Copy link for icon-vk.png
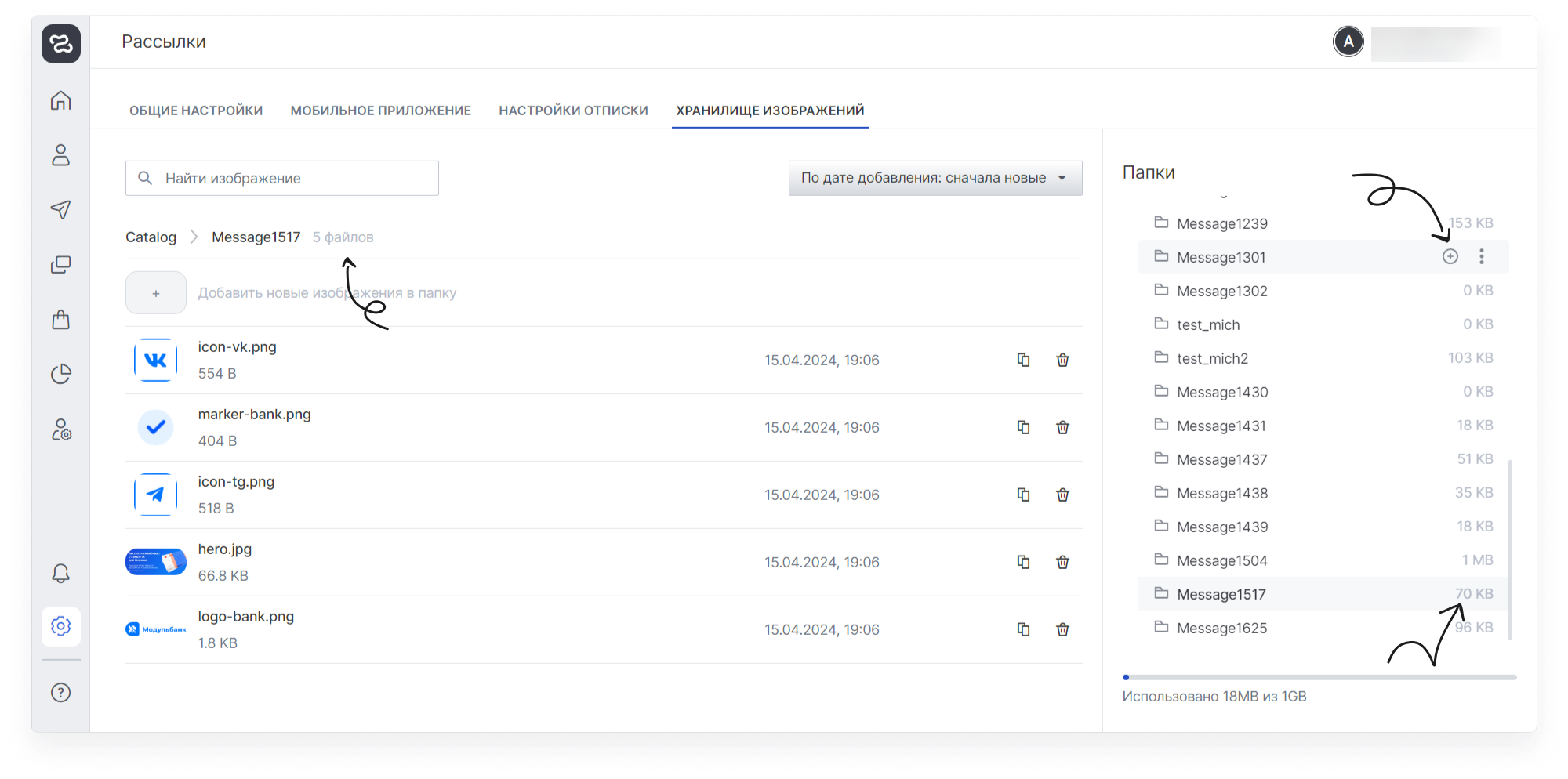 (x=1023, y=360)
